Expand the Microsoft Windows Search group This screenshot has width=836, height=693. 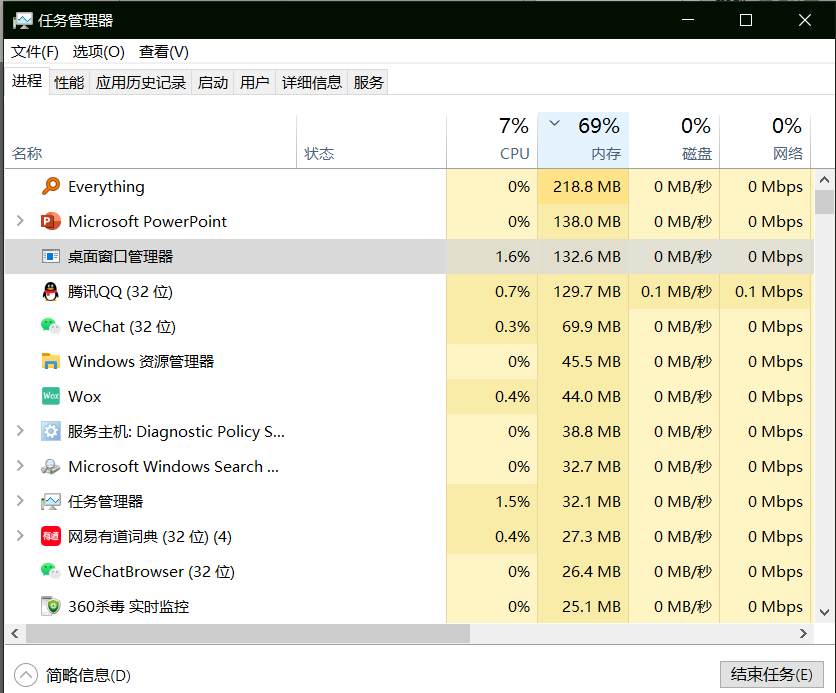[20, 466]
